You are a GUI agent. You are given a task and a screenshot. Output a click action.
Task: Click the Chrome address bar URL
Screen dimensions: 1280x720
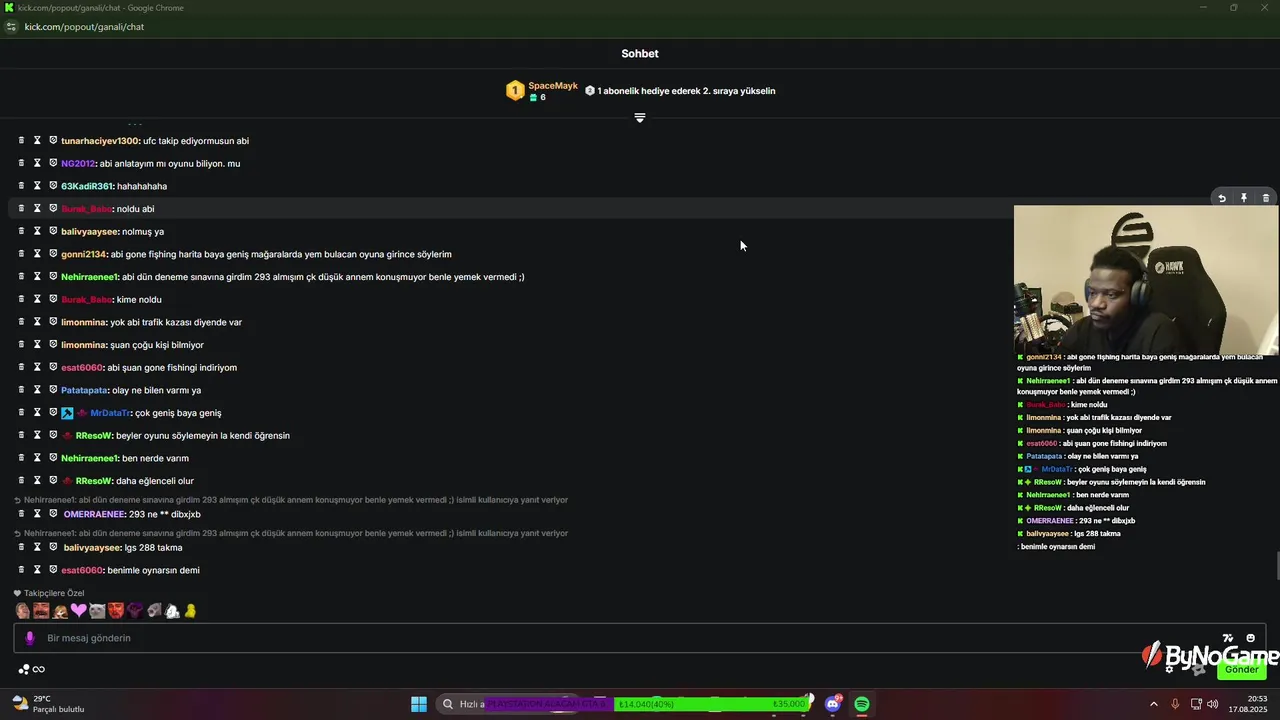(x=84, y=27)
